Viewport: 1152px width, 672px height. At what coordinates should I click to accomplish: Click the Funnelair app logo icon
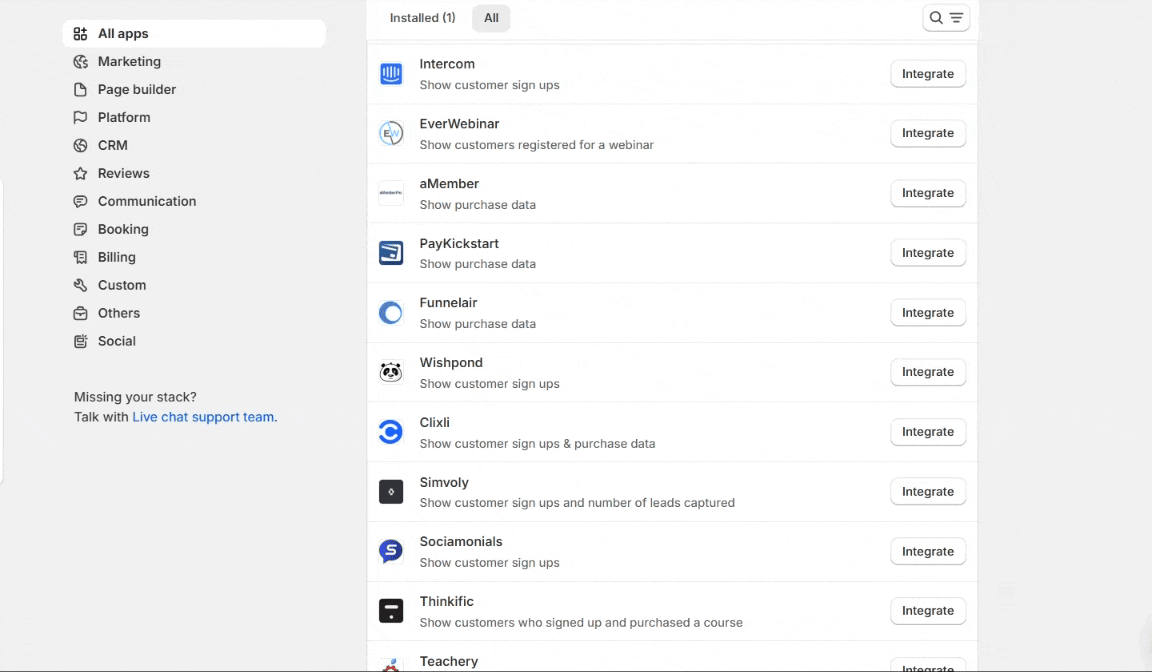point(391,313)
